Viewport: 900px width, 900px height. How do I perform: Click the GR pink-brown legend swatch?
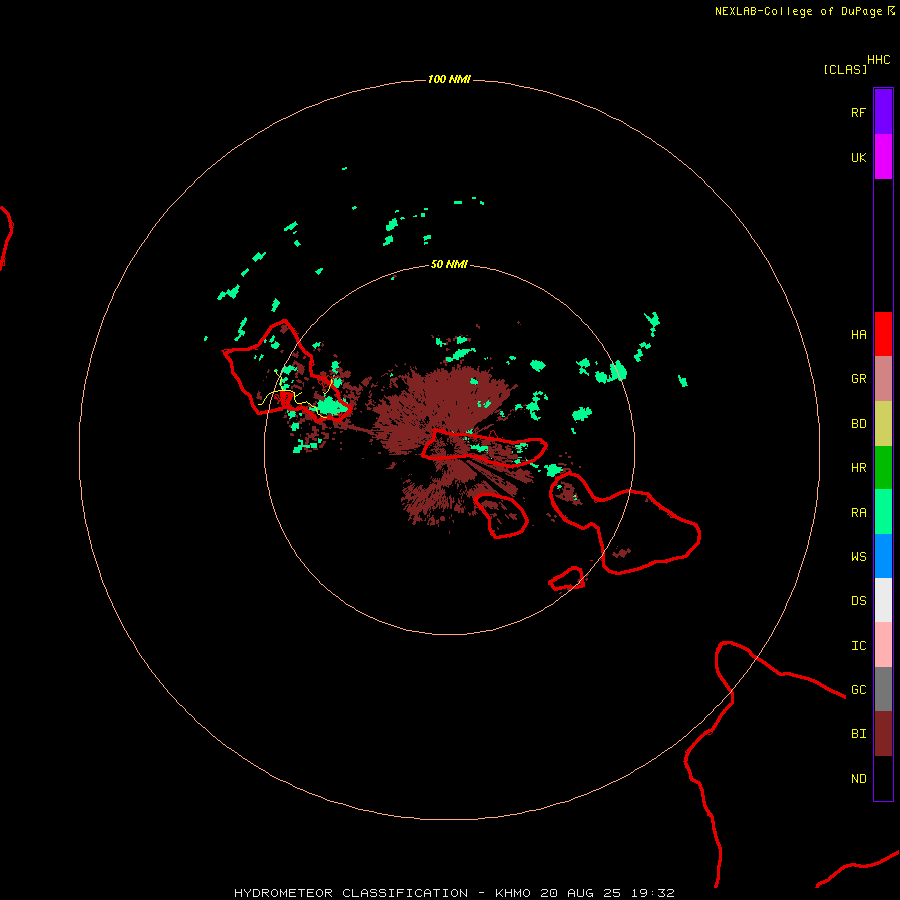click(883, 379)
